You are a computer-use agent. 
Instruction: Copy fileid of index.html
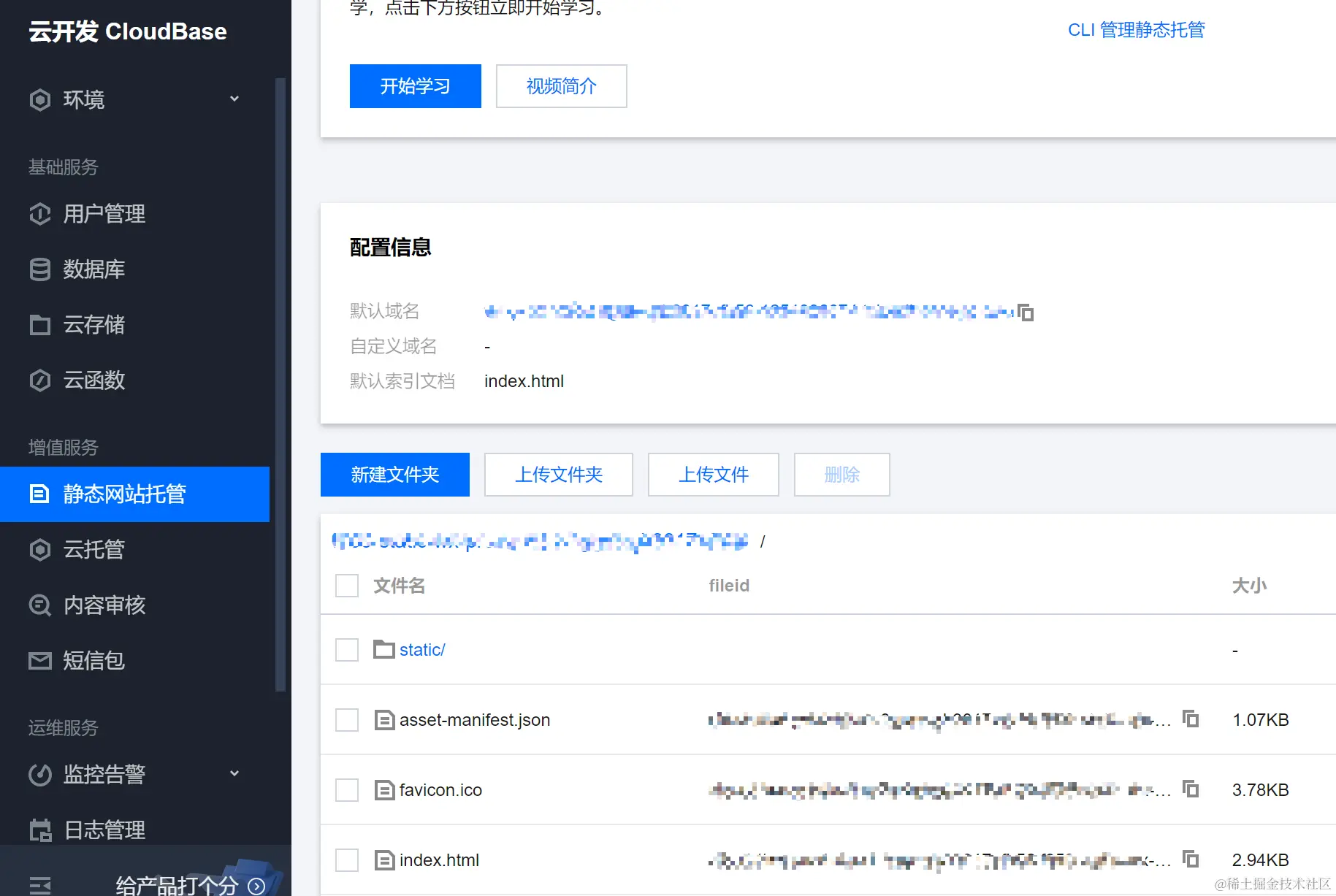pos(1191,859)
